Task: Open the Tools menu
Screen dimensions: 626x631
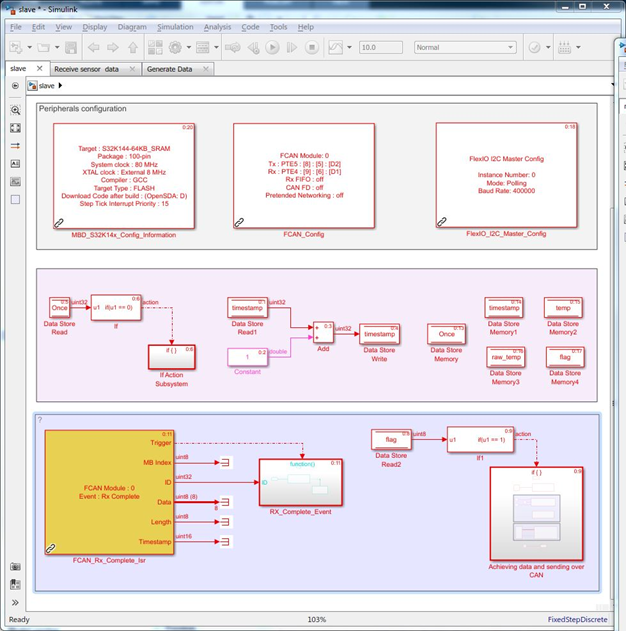Action: point(278,27)
